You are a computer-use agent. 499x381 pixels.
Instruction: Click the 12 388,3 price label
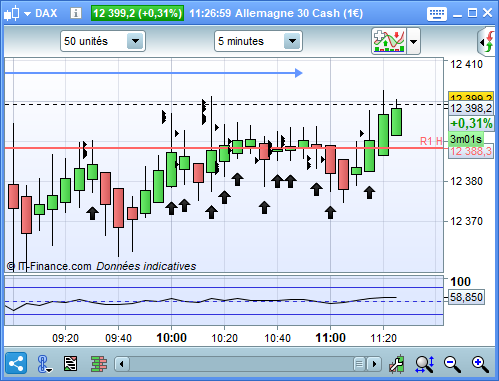471,152
